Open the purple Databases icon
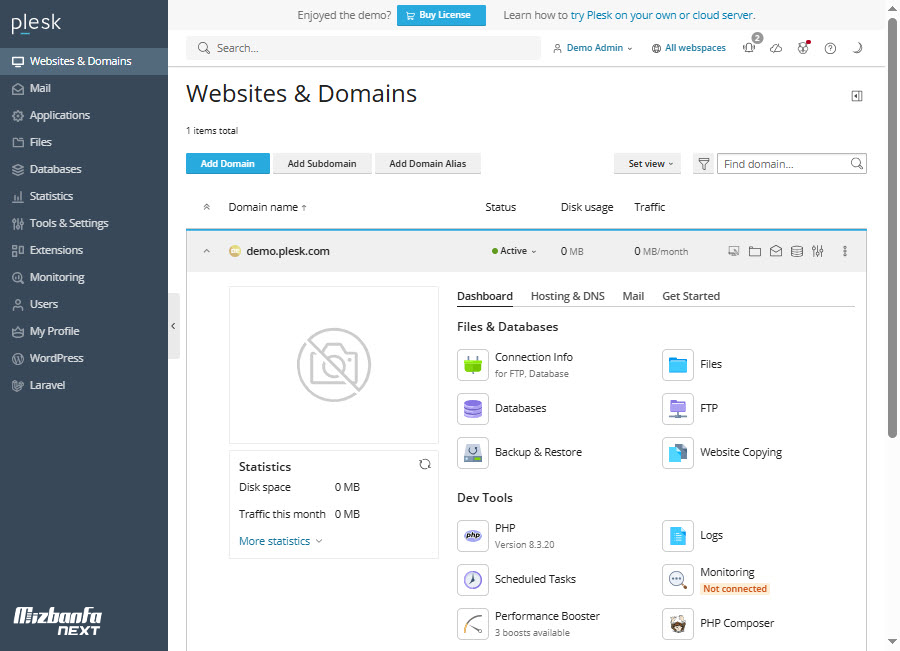 [473, 409]
